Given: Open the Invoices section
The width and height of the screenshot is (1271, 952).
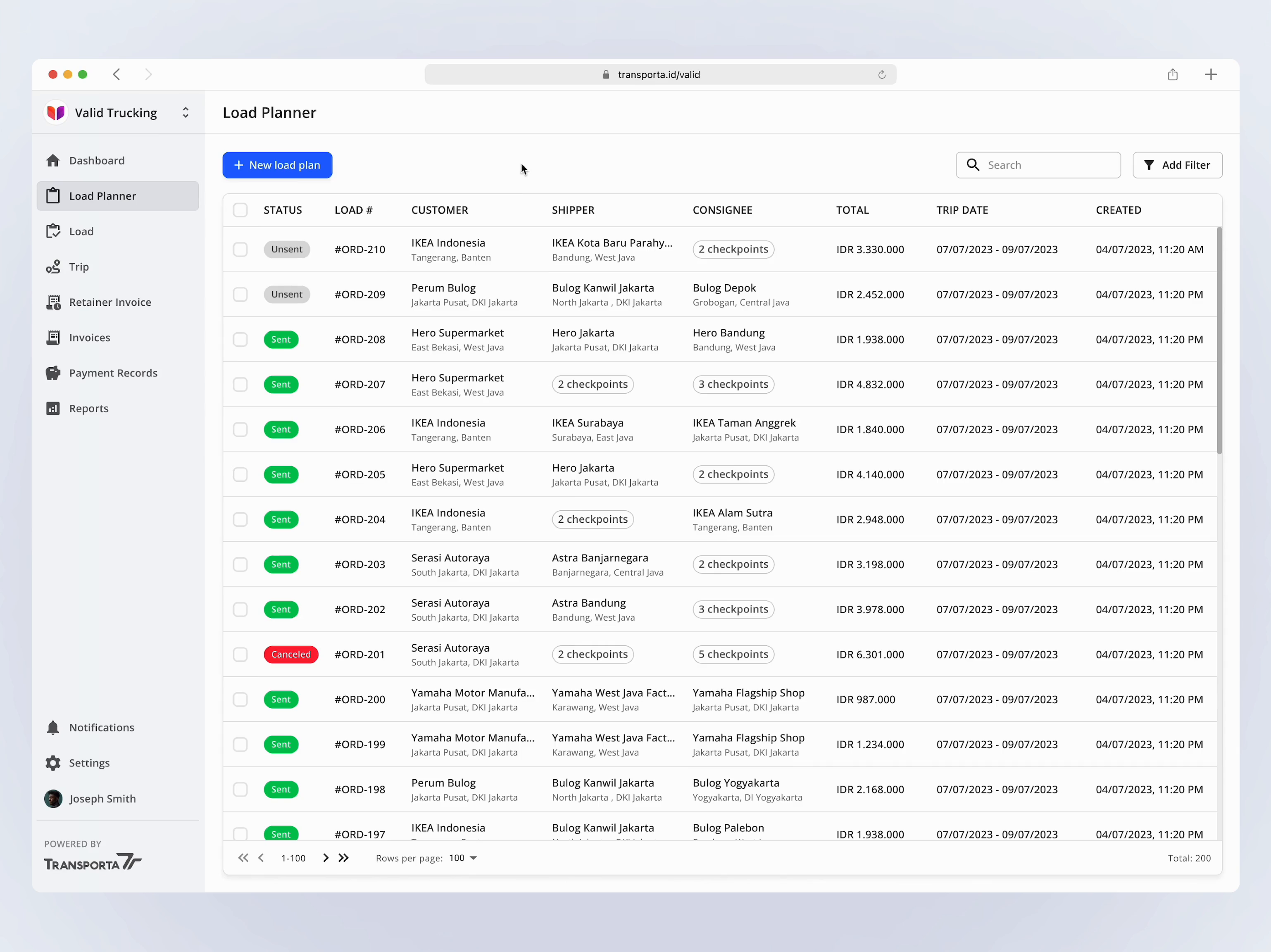Looking at the screenshot, I should [x=90, y=337].
